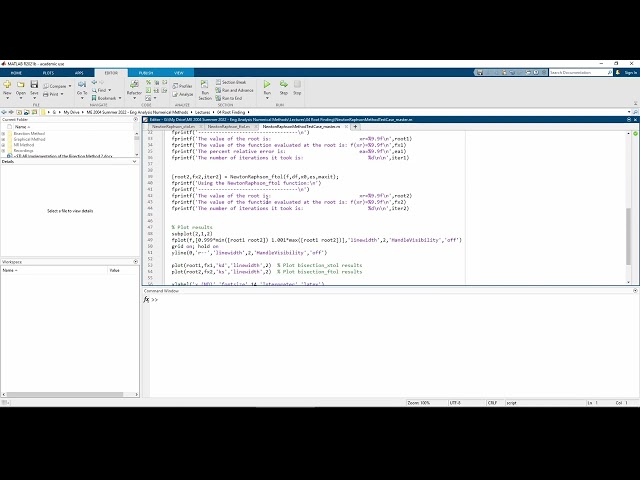Click the Value column header in Workspace
Screen dimensions: 640x480
click(123, 270)
